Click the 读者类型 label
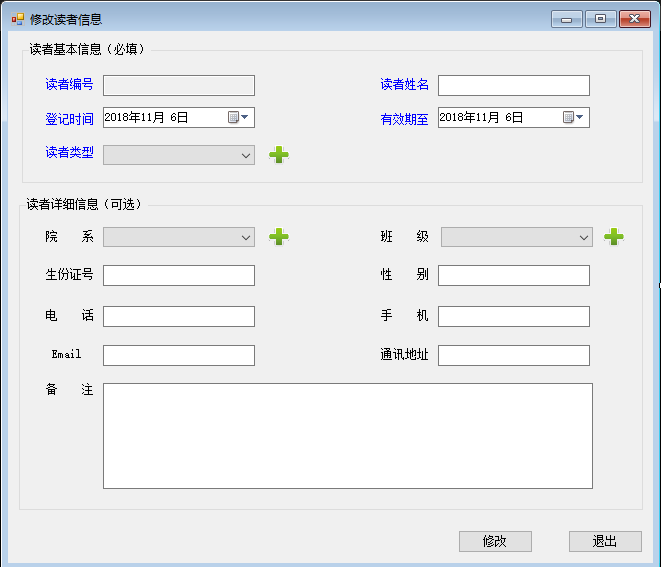 pos(69,152)
